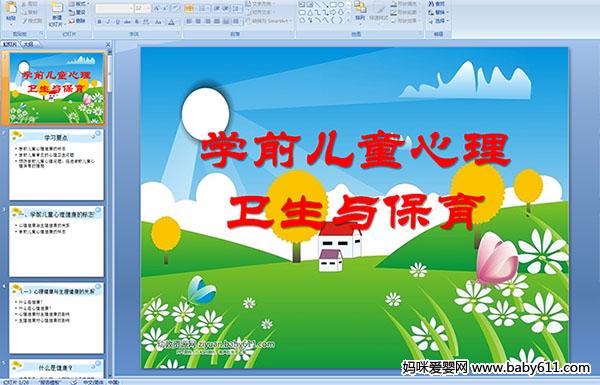600x385 pixels.
Task: Expand the Layout (版式) dropdown
Action: pyautogui.click(x=79, y=4)
